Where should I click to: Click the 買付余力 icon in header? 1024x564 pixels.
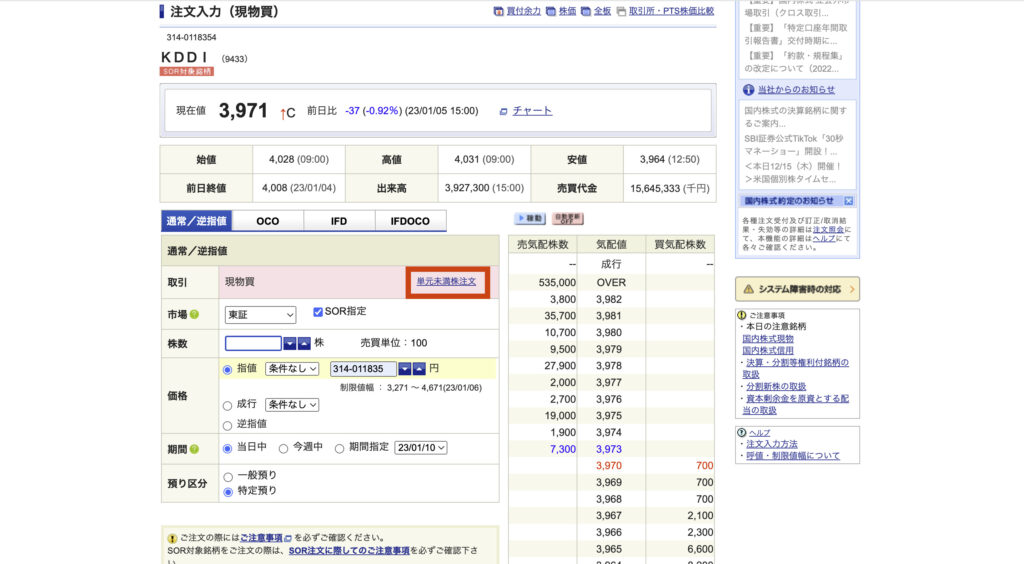tap(498, 11)
